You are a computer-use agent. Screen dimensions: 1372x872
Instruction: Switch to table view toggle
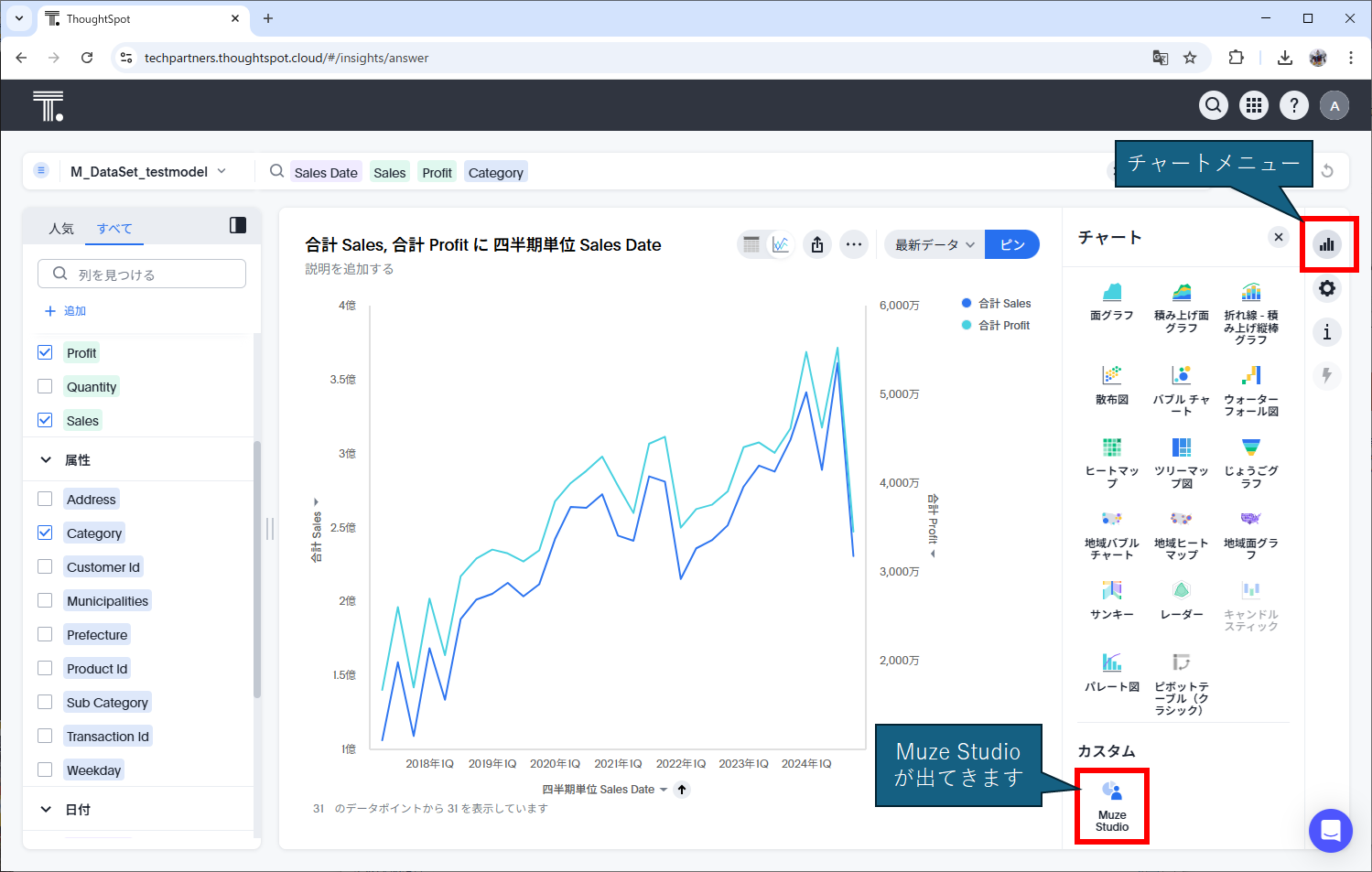point(751,244)
